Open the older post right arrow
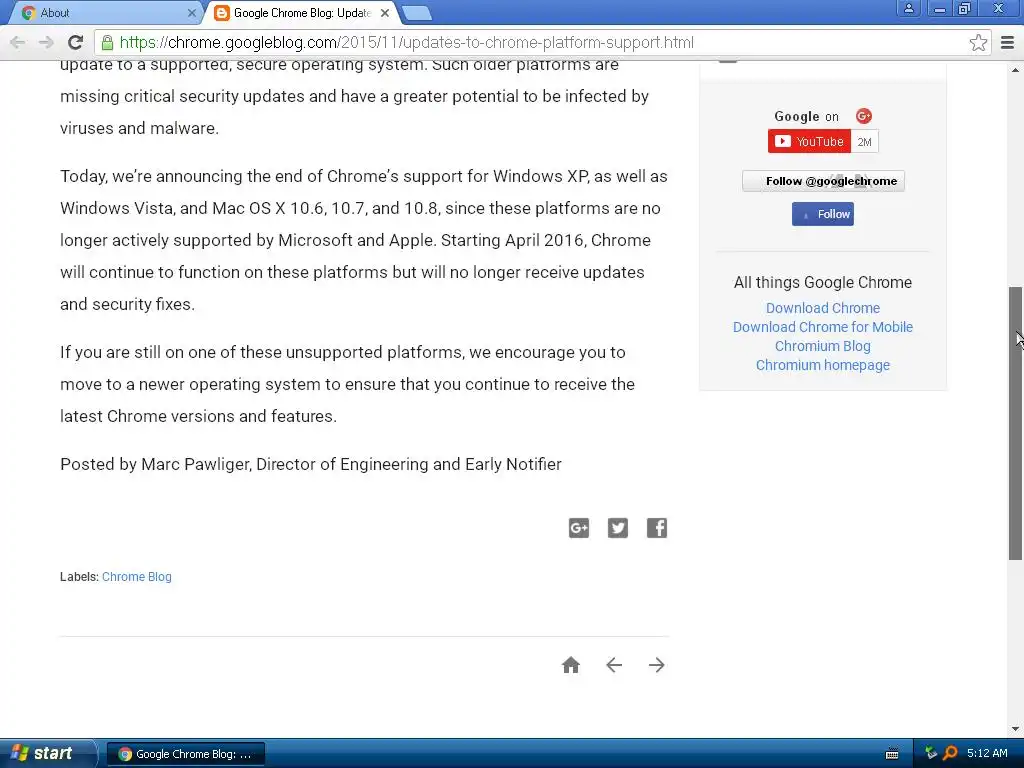Image resolution: width=1024 pixels, height=768 pixels. pos(656,665)
